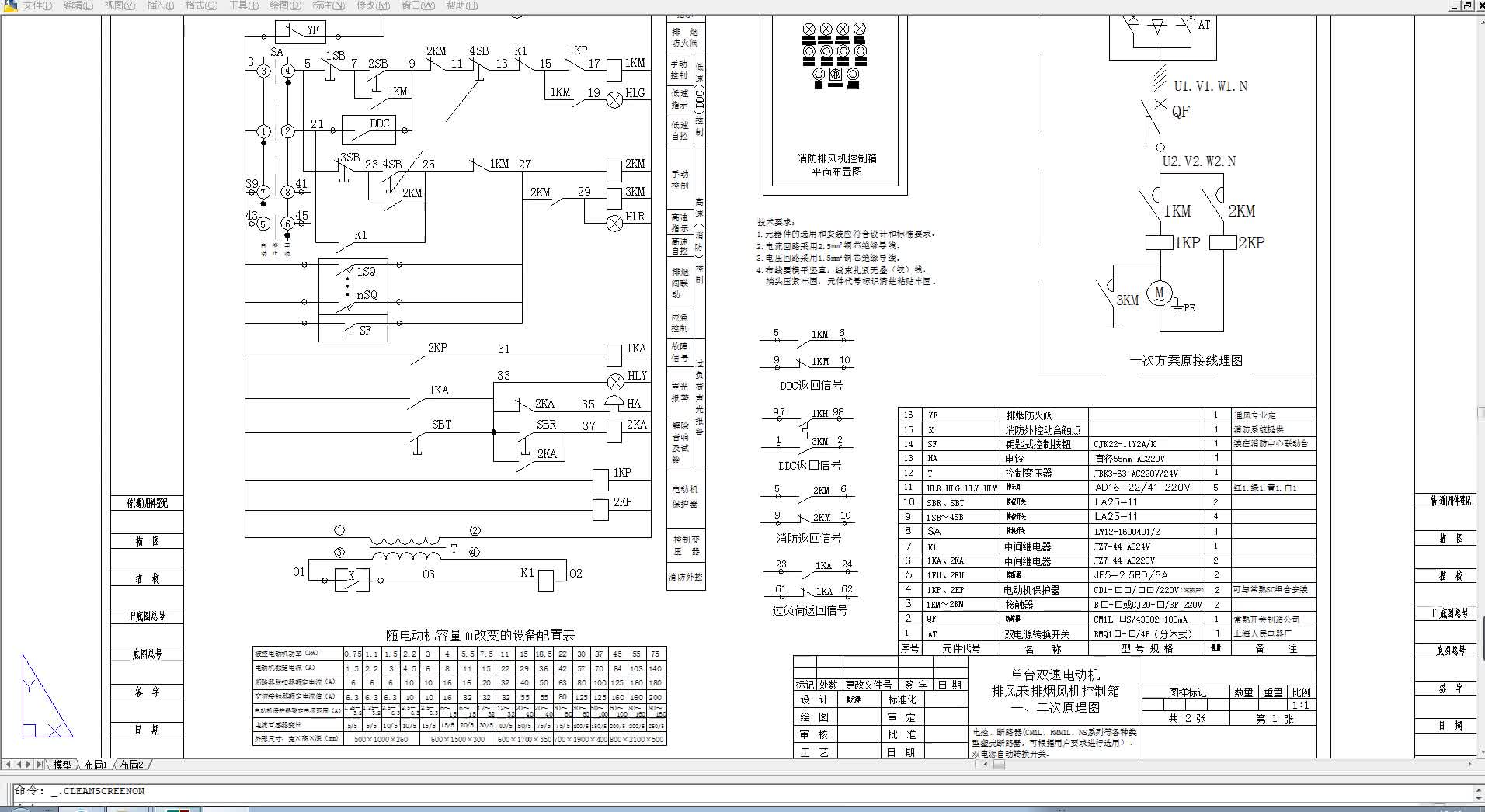Jump to first layout tab arrow

click(8, 765)
